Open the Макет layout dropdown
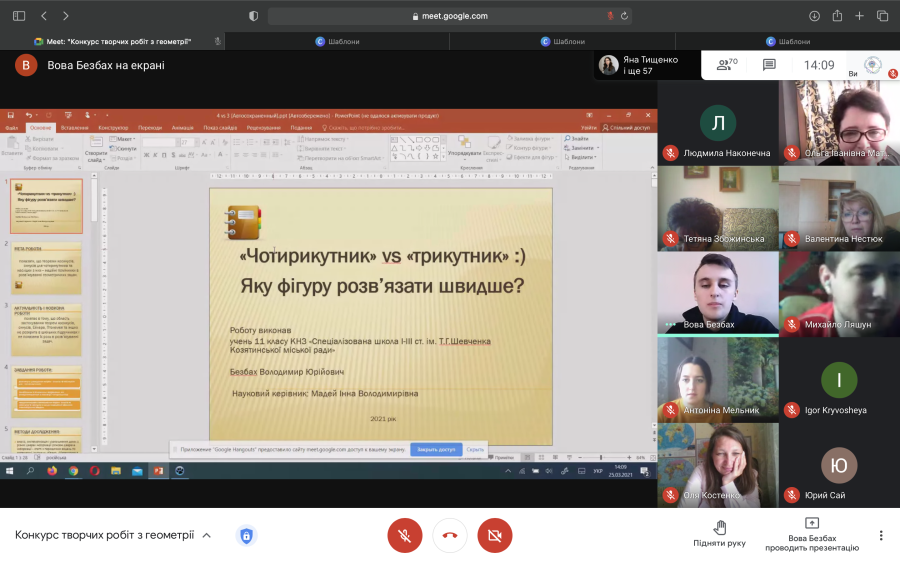 123,139
